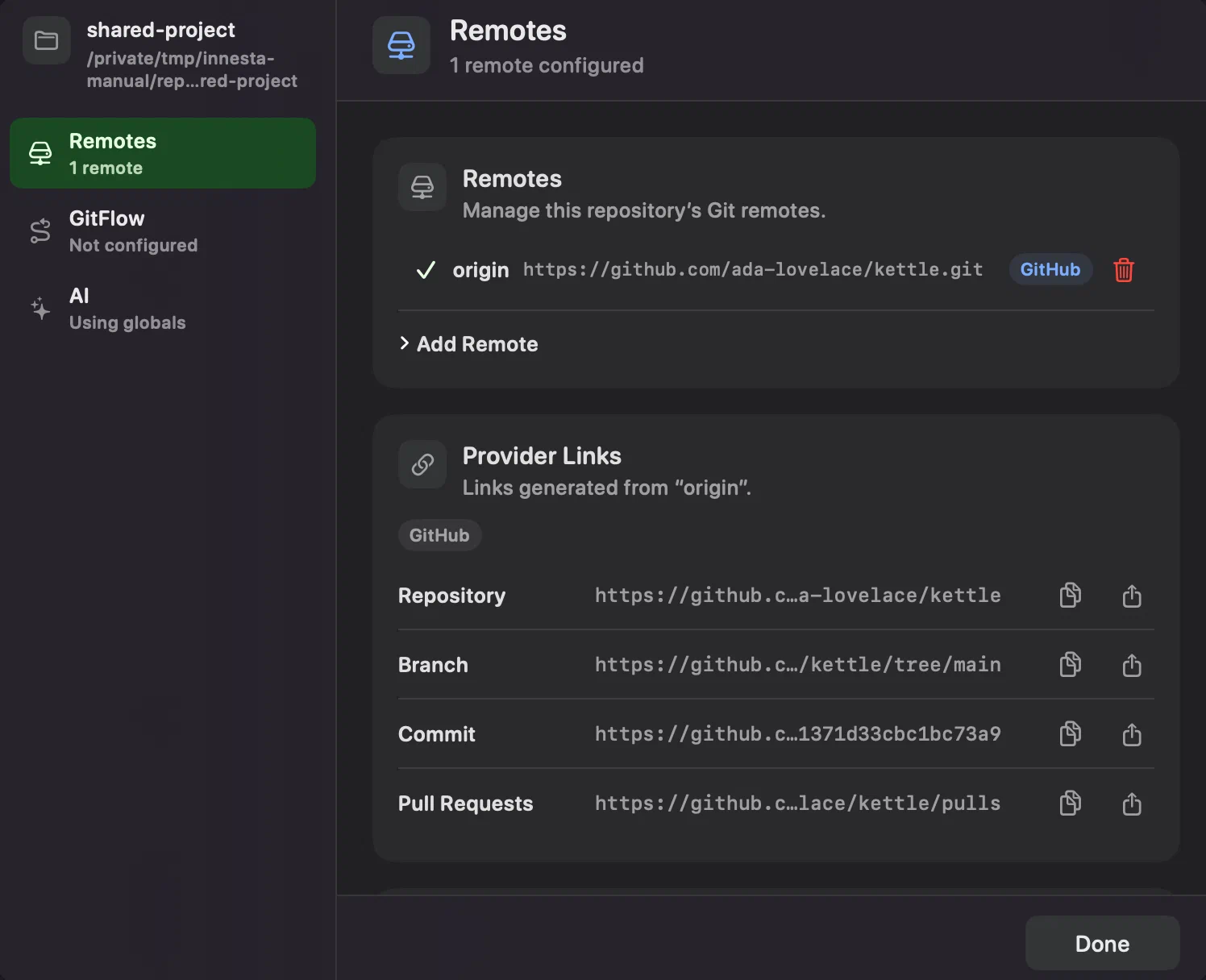Click 'Manage this repository's Git remotes.' text

point(644,210)
